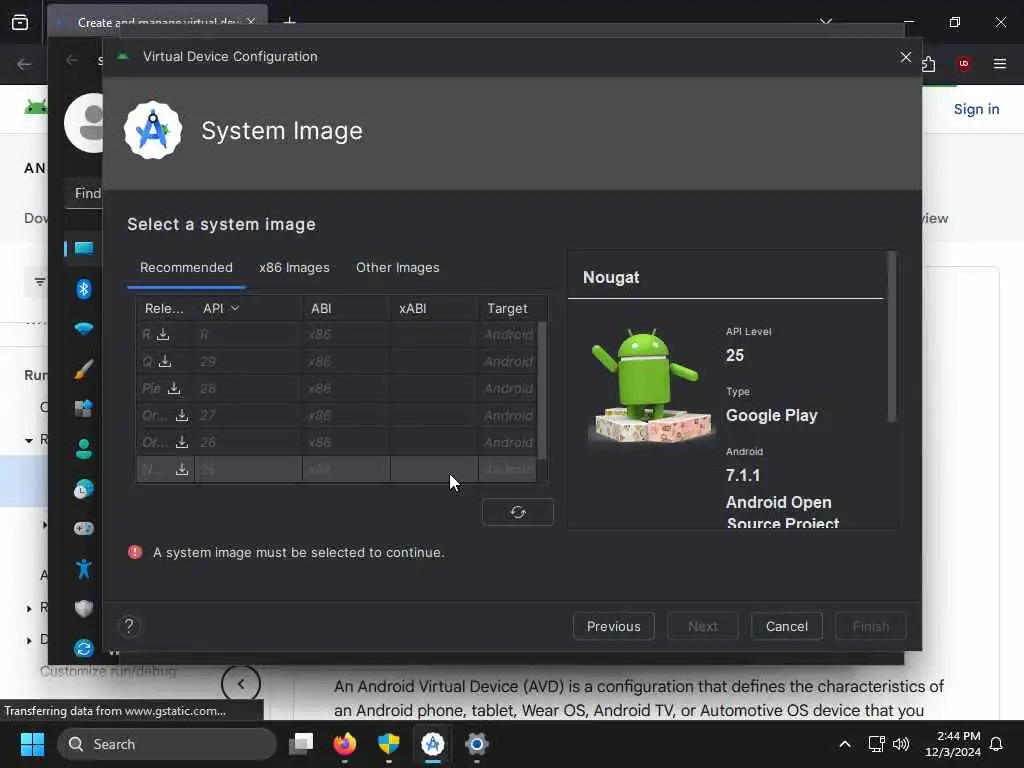Click the system image table scrollbar
Image resolution: width=1024 pixels, height=768 pixels.
click(x=542, y=390)
